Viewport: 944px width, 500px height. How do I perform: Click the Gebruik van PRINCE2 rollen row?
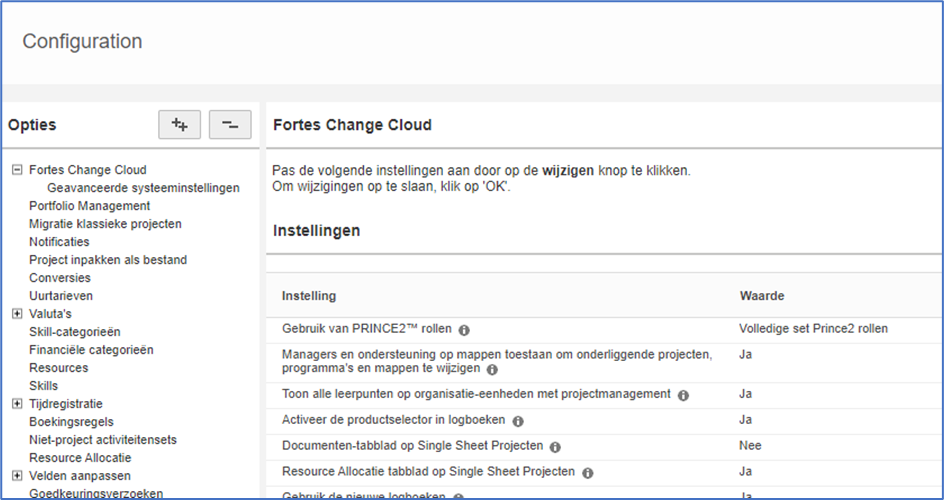tap(604, 329)
